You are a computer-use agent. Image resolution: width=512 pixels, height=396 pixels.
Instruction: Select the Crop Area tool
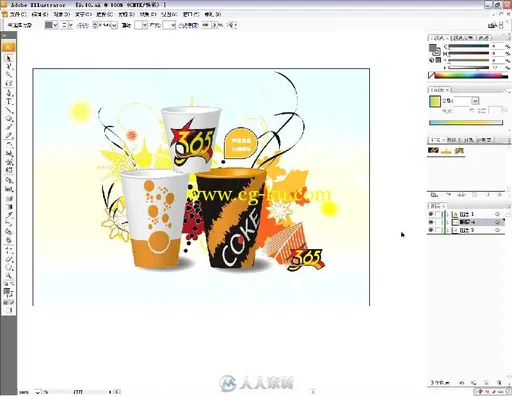[9, 250]
